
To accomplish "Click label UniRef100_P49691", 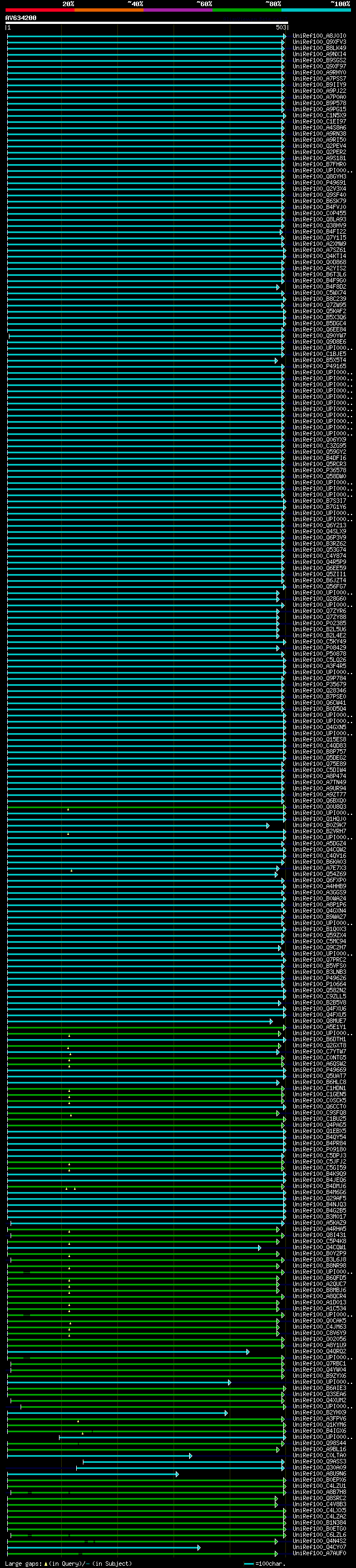I will 319,182.
